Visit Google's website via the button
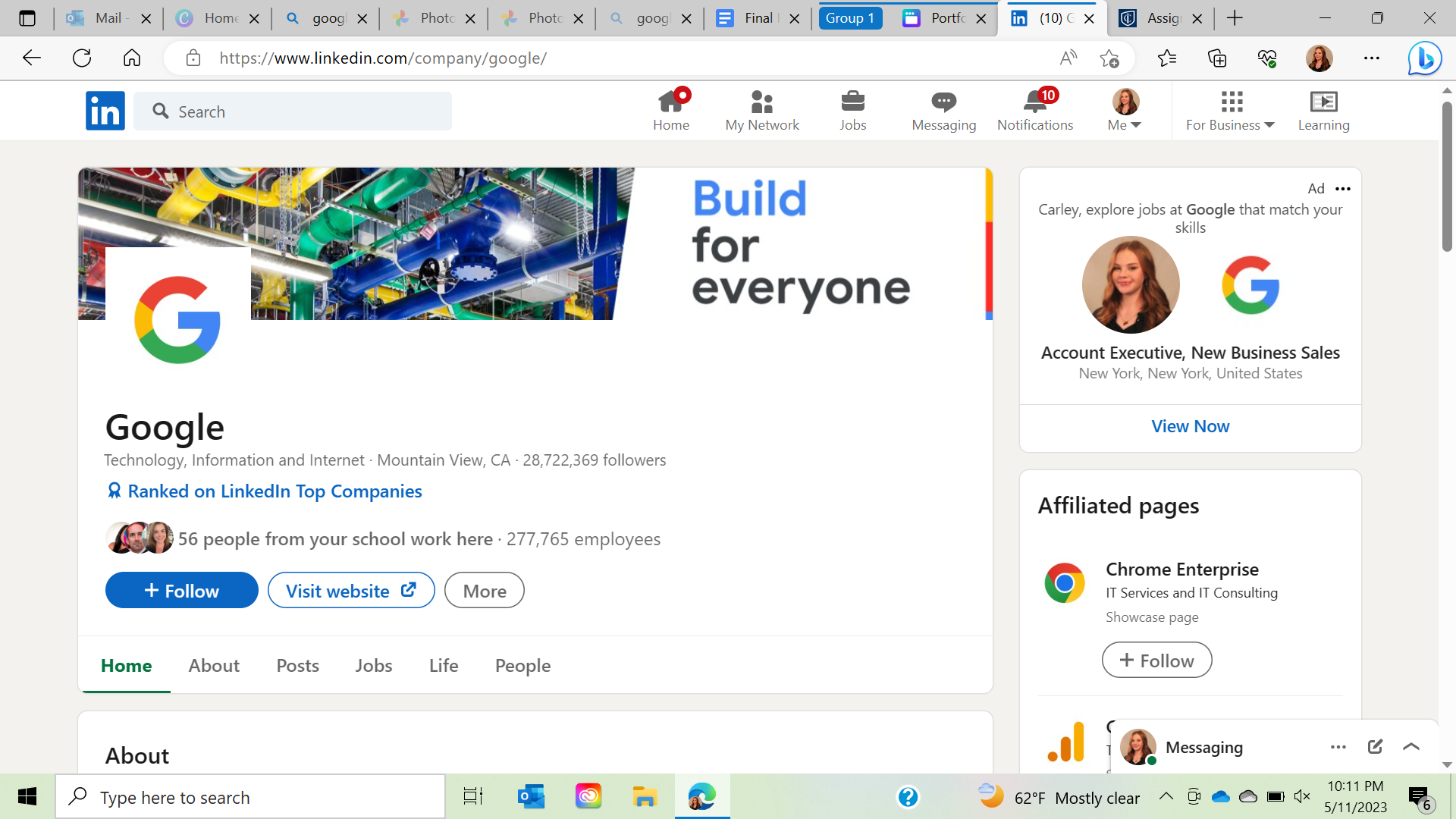 click(351, 590)
